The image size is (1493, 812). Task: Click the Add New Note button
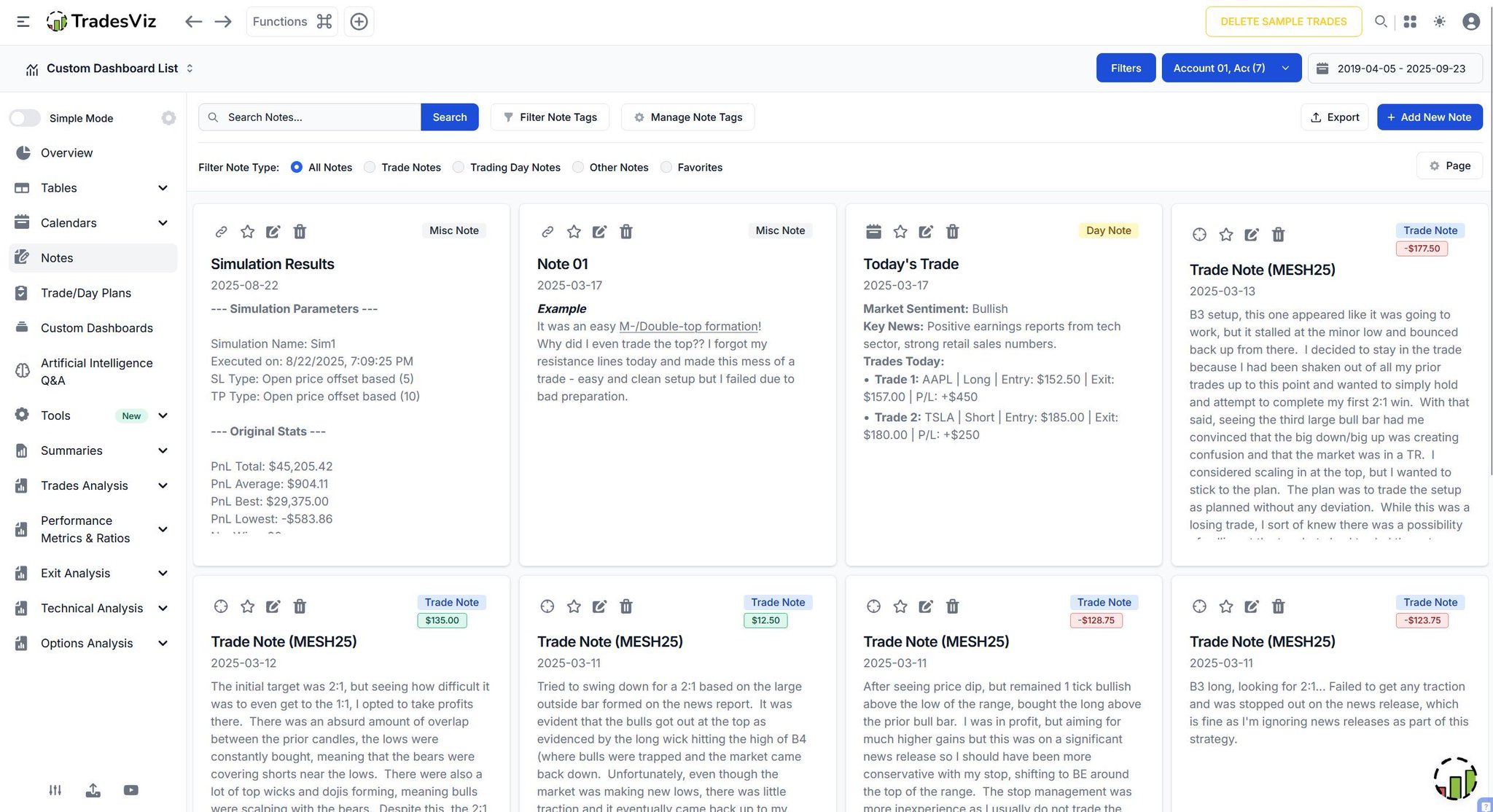point(1429,117)
